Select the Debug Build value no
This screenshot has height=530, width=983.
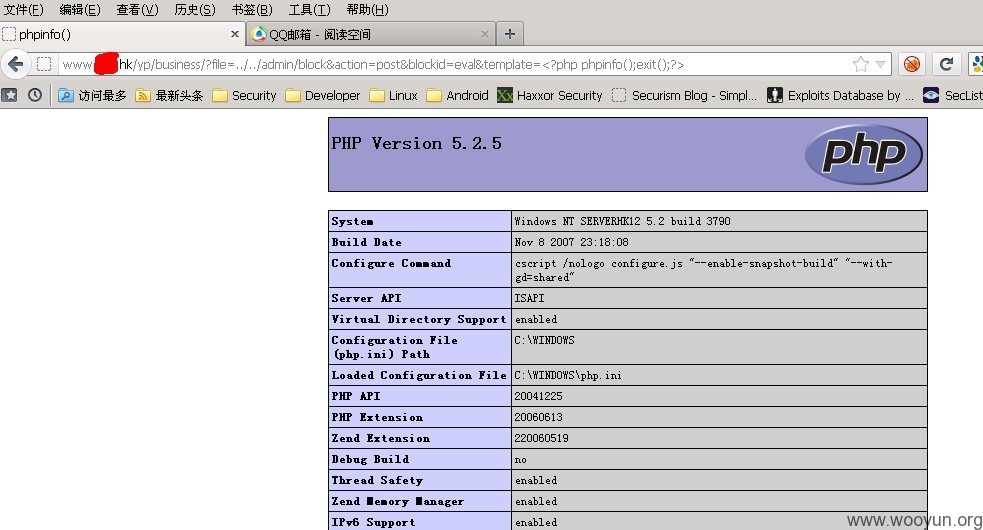tap(520, 460)
